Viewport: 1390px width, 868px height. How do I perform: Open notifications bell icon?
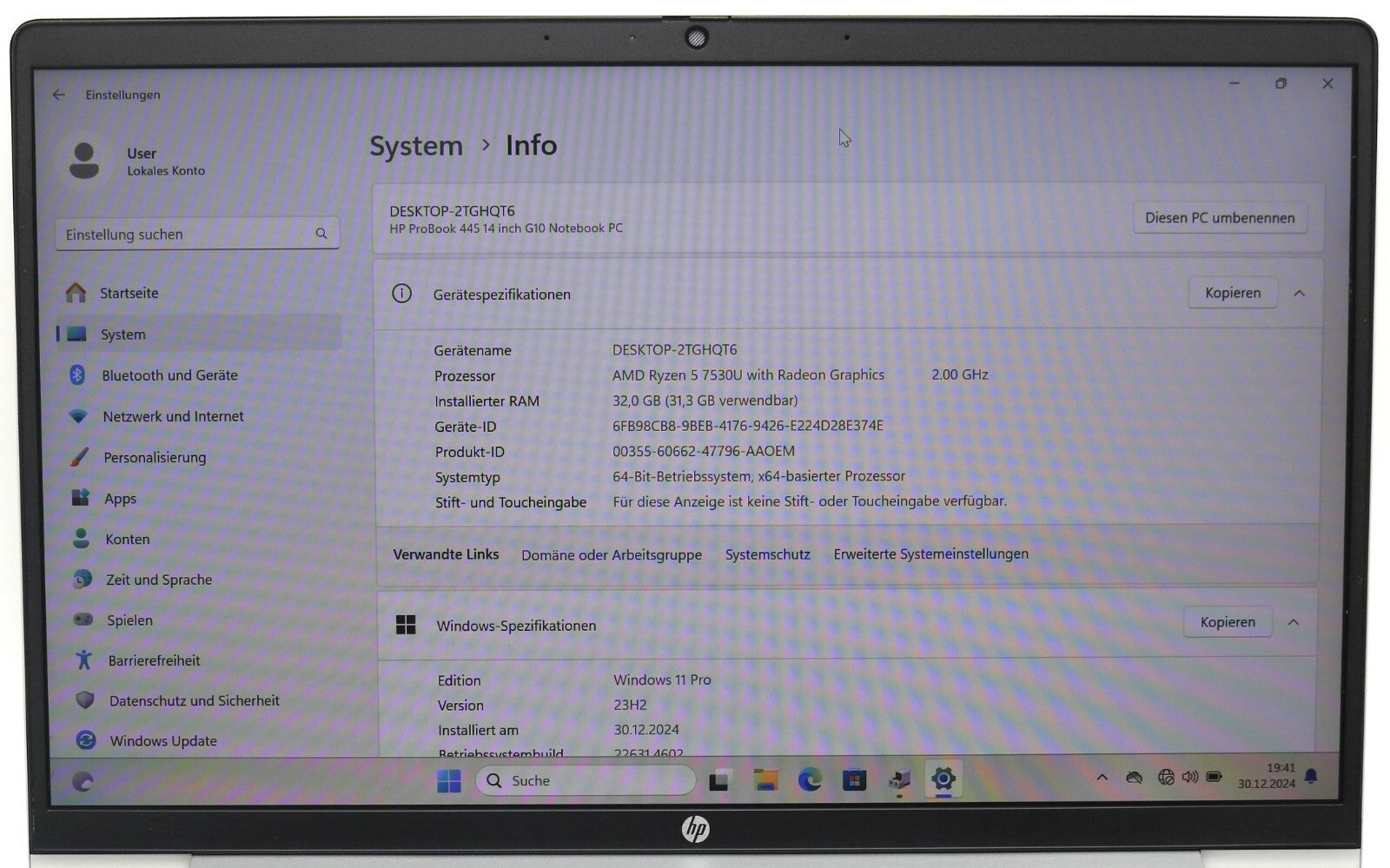[1311, 776]
